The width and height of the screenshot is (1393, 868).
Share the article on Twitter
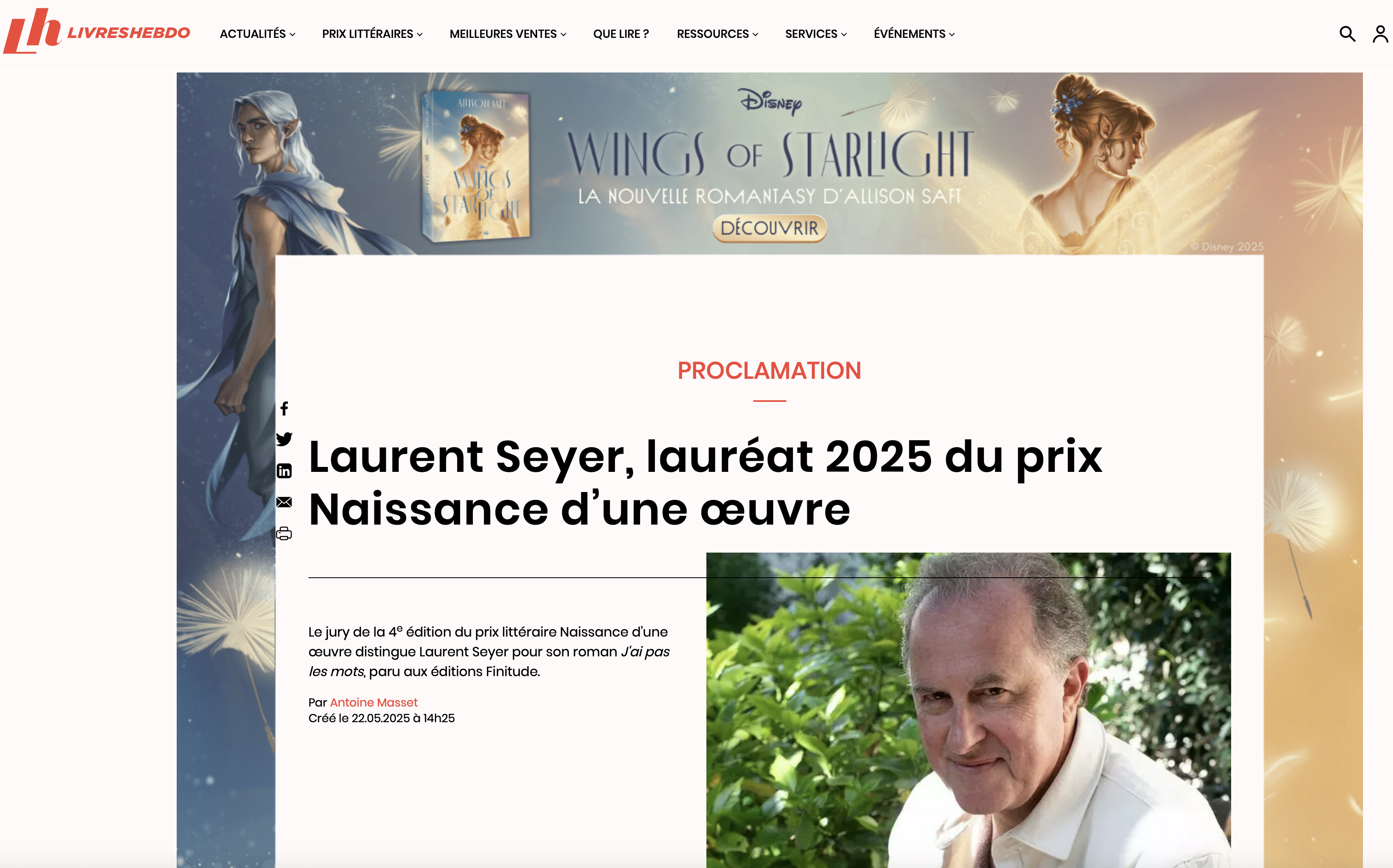pos(284,439)
